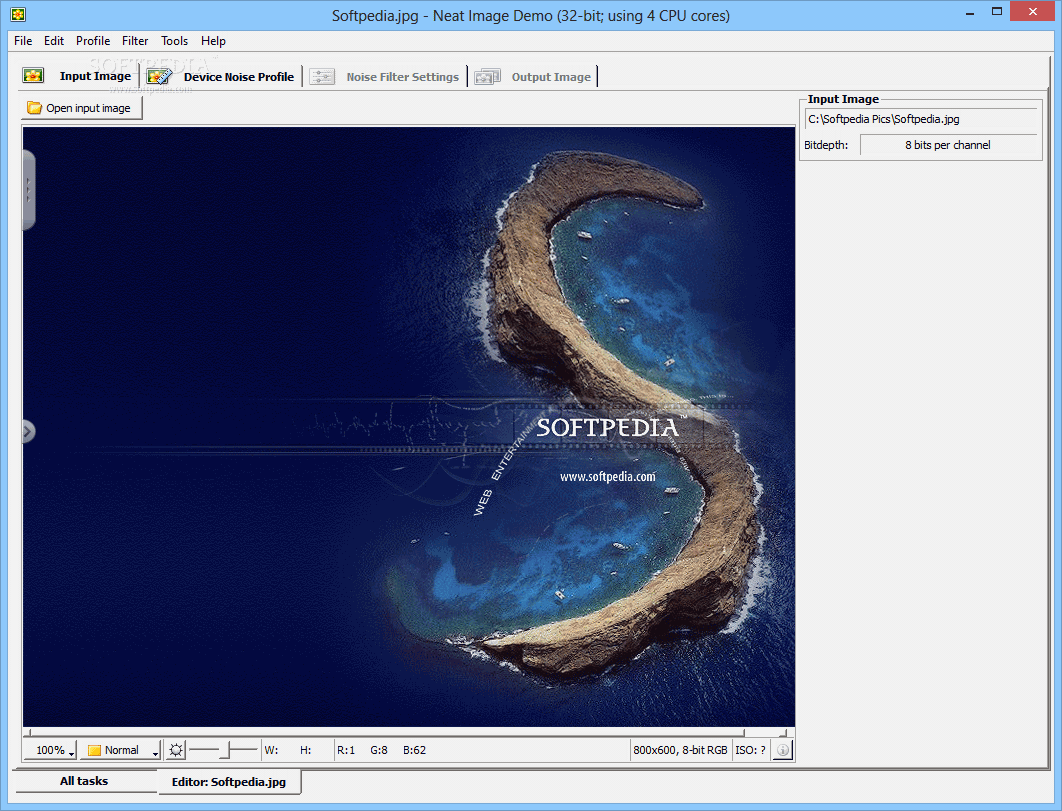Click the input image file path field

(921, 119)
